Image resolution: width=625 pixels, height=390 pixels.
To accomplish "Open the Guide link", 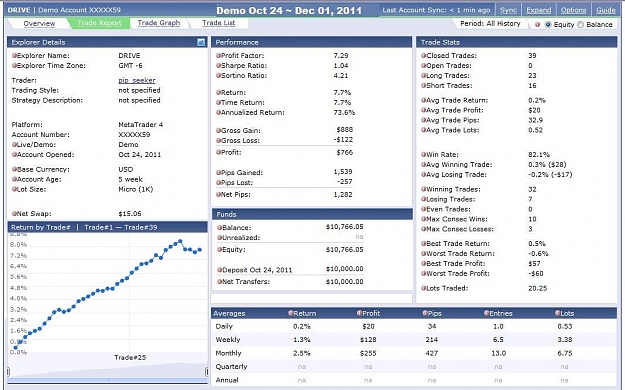I will [605, 10].
